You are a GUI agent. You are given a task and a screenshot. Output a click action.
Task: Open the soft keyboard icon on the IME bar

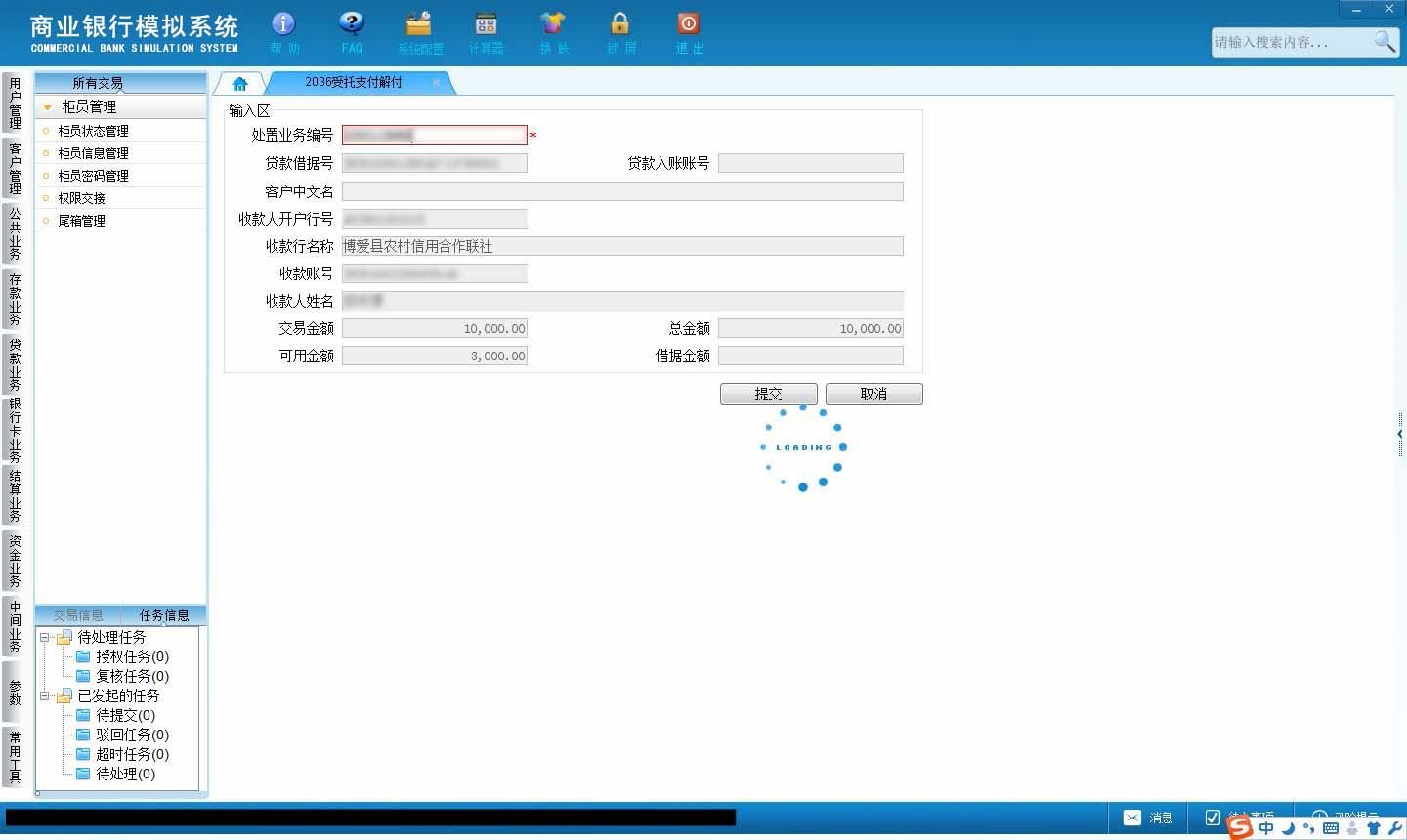click(1331, 828)
